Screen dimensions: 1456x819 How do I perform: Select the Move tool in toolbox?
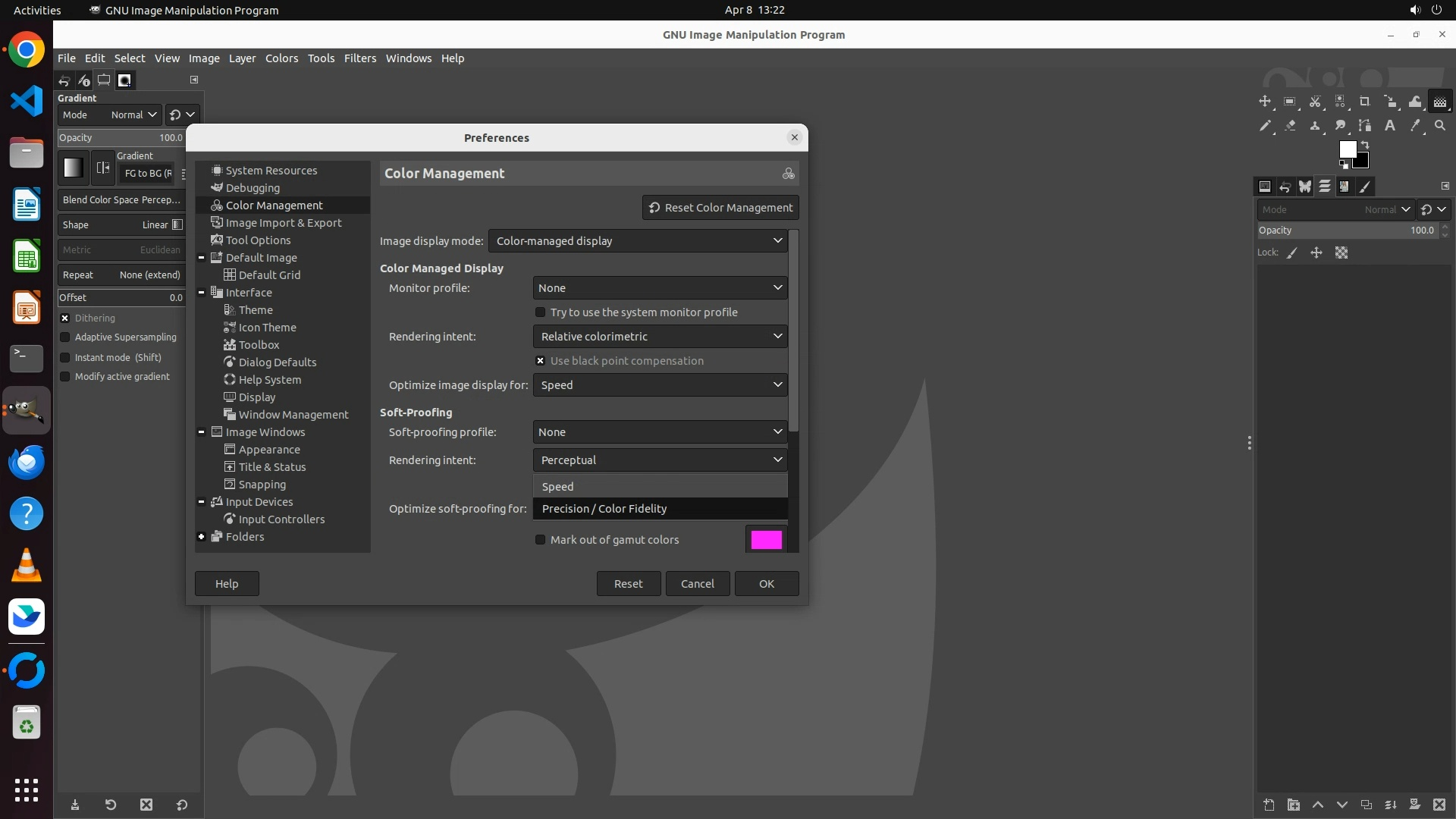click(x=1265, y=102)
